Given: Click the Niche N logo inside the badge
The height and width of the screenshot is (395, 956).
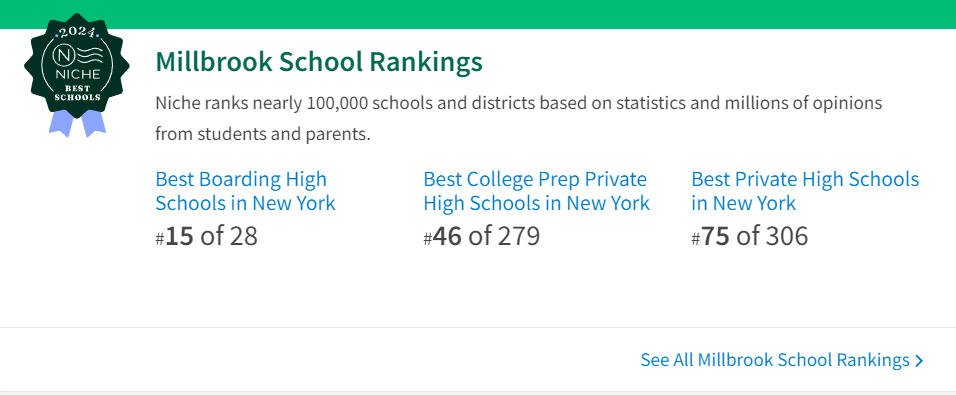Looking at the screenshot, I should [x=63, y=55].
